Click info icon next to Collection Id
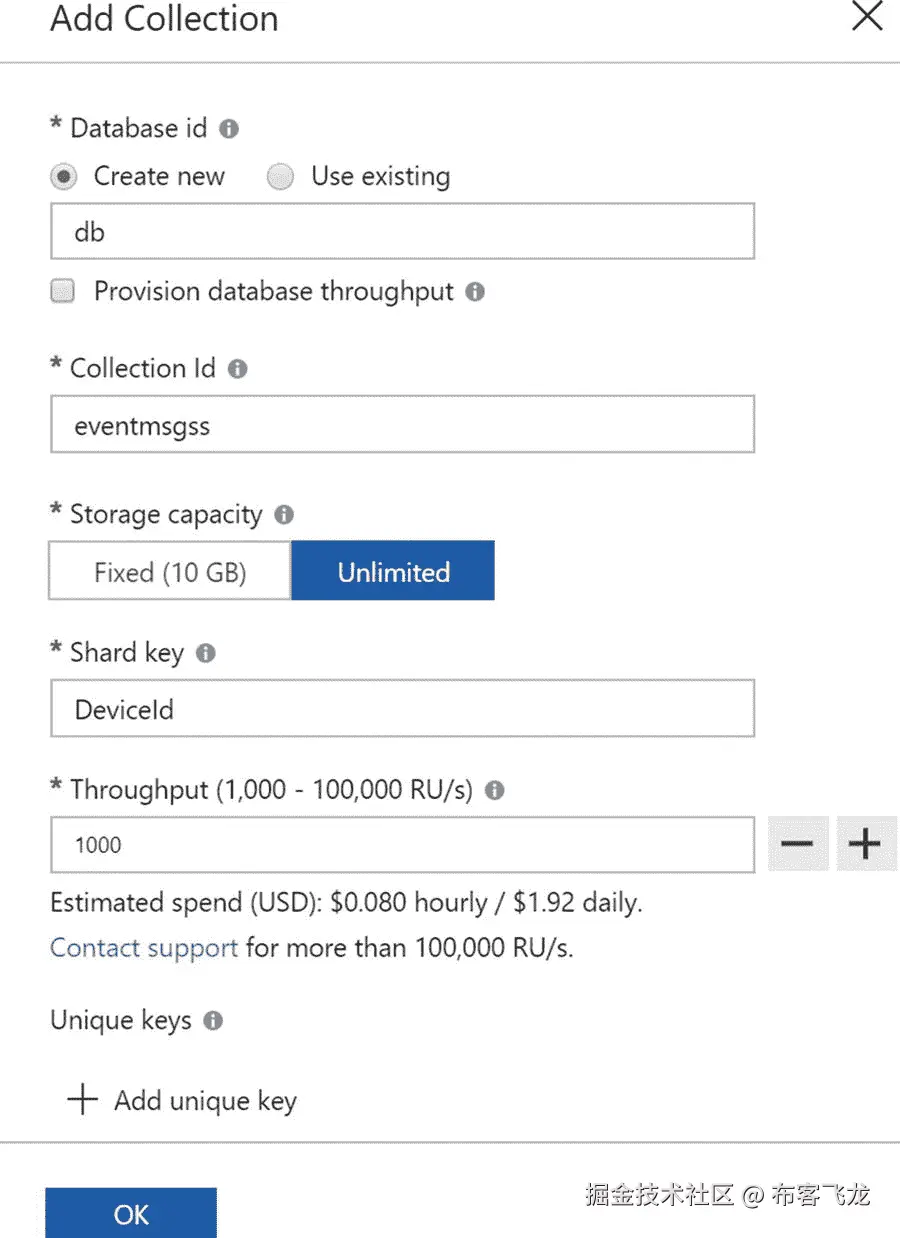Viewport: 900px width, 1238px height. (237, 369)
